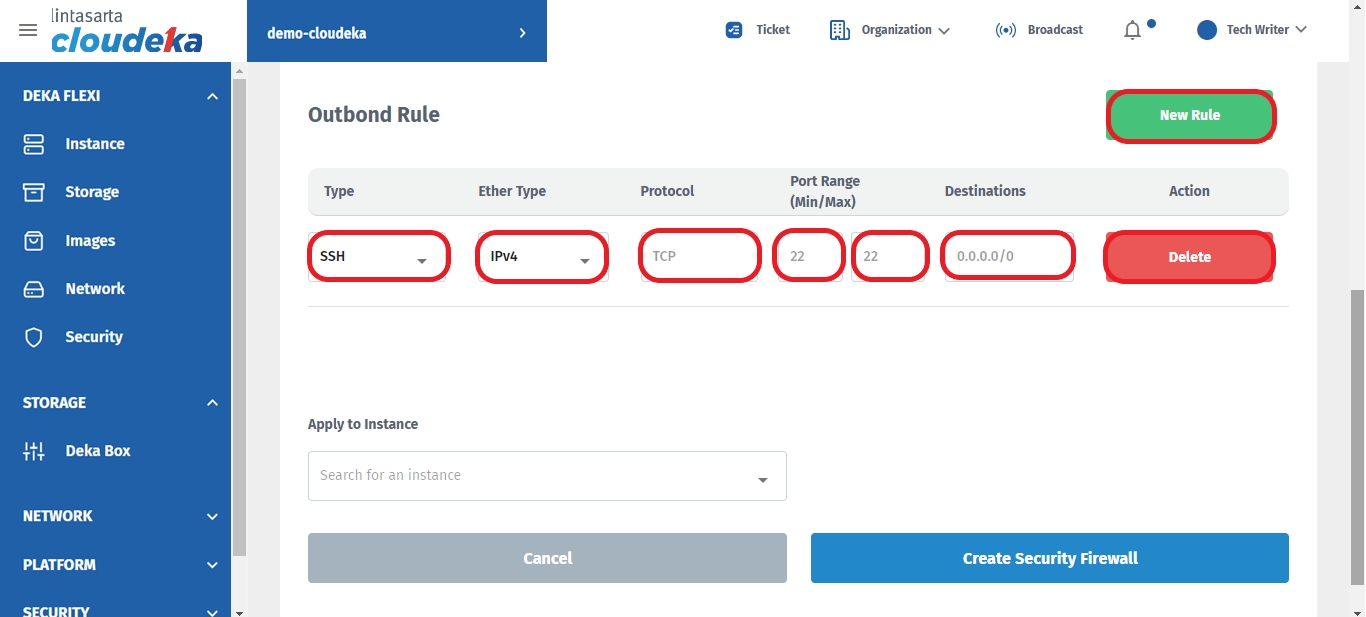The width and height of the screenshot is (1366, 617).
Task: Change the IPv4 ether type dropdown
Action: (542, 257)
